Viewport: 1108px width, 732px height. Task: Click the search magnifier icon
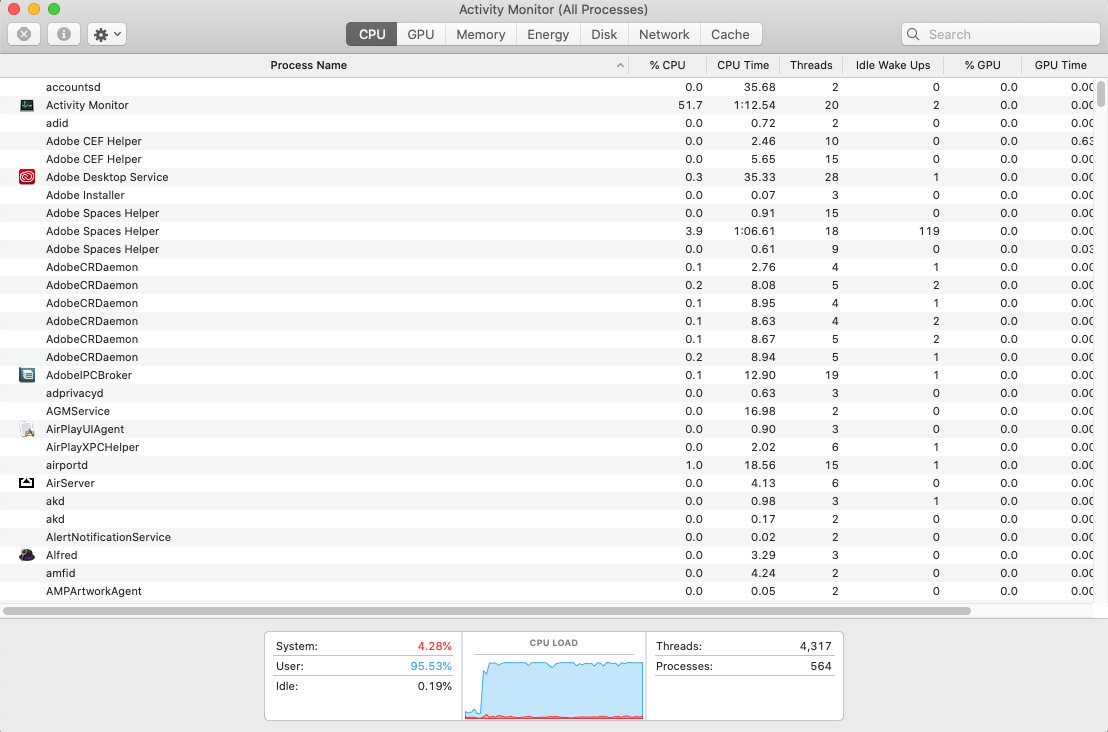pos(913,34)
